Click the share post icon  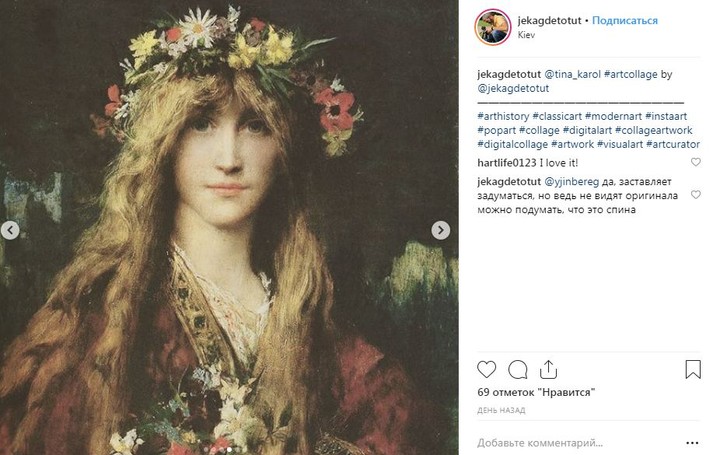coord(547,369)
